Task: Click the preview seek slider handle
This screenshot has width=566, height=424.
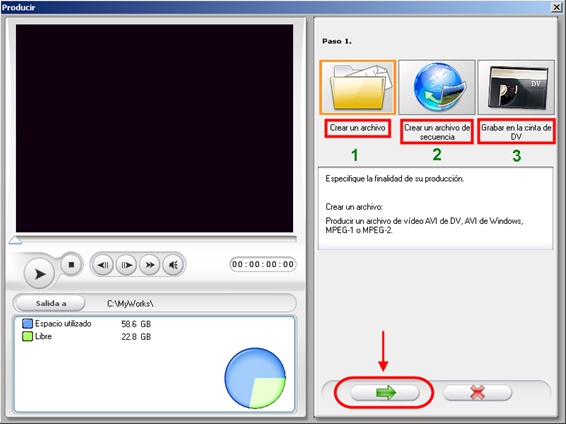Action: point(15,240)
